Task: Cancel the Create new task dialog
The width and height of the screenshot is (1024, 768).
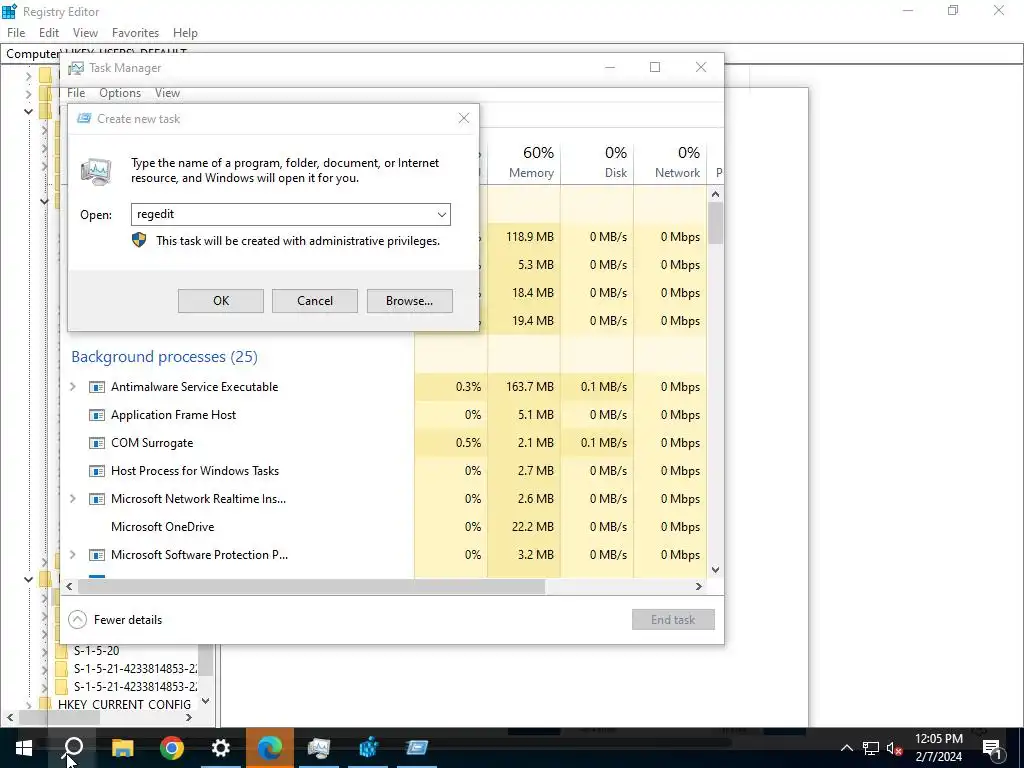Action: click(x=315, y=301)
